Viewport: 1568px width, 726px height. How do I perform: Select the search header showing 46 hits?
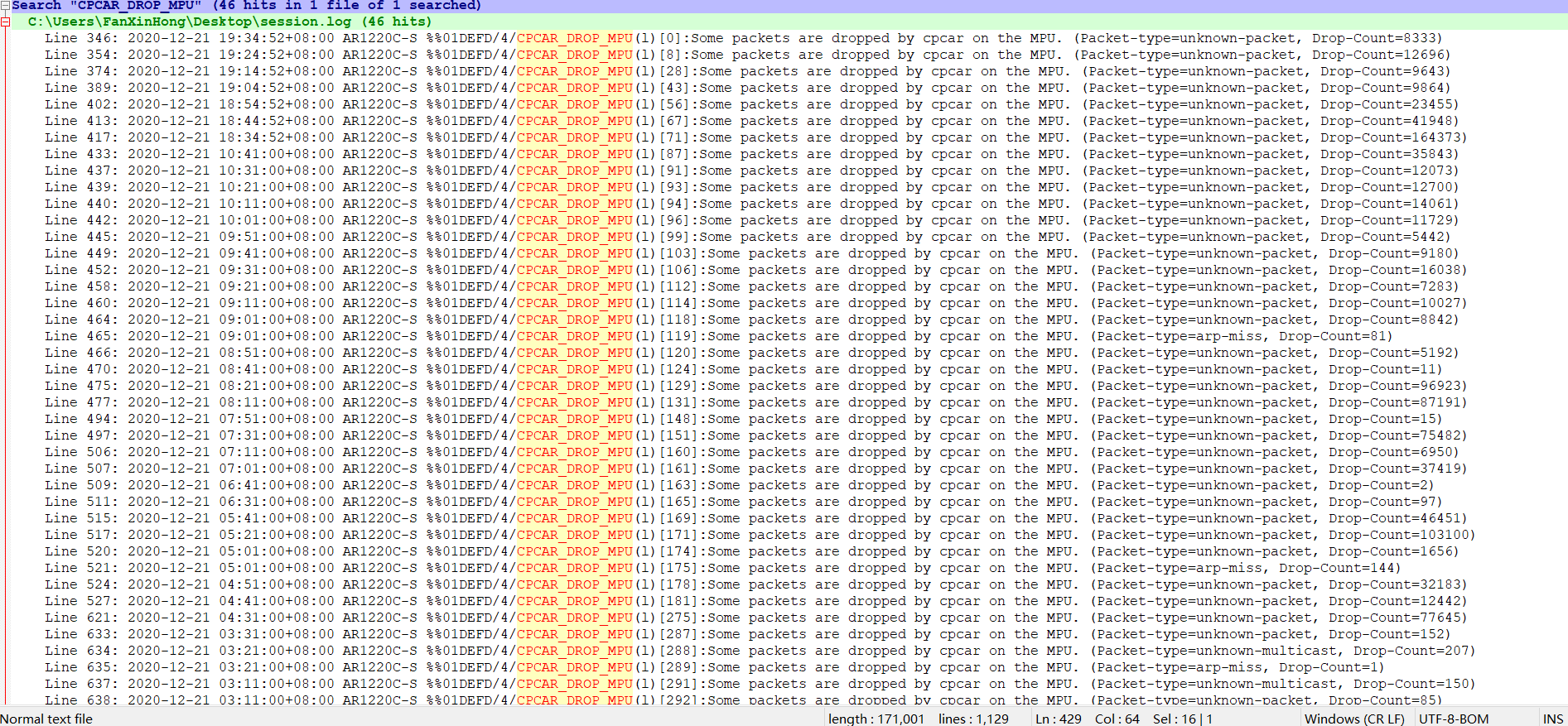[x=247, y=6]
